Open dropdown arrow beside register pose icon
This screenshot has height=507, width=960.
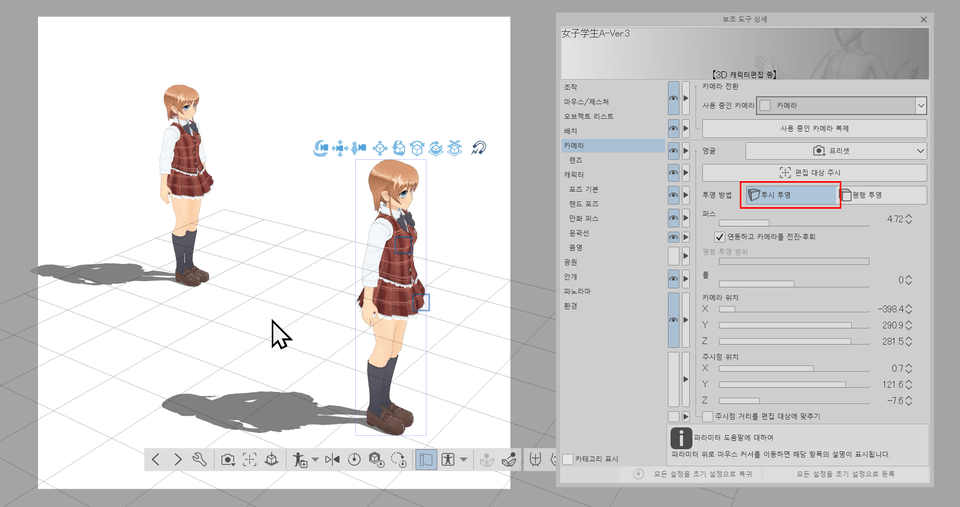tap(315, 459)
